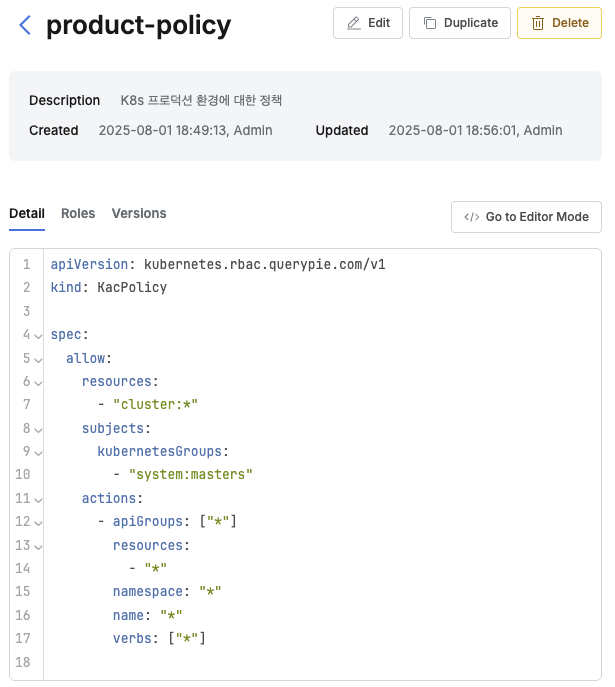
Task: Click the Edit button
Action: pyautogui.click(x=368, y=23)
